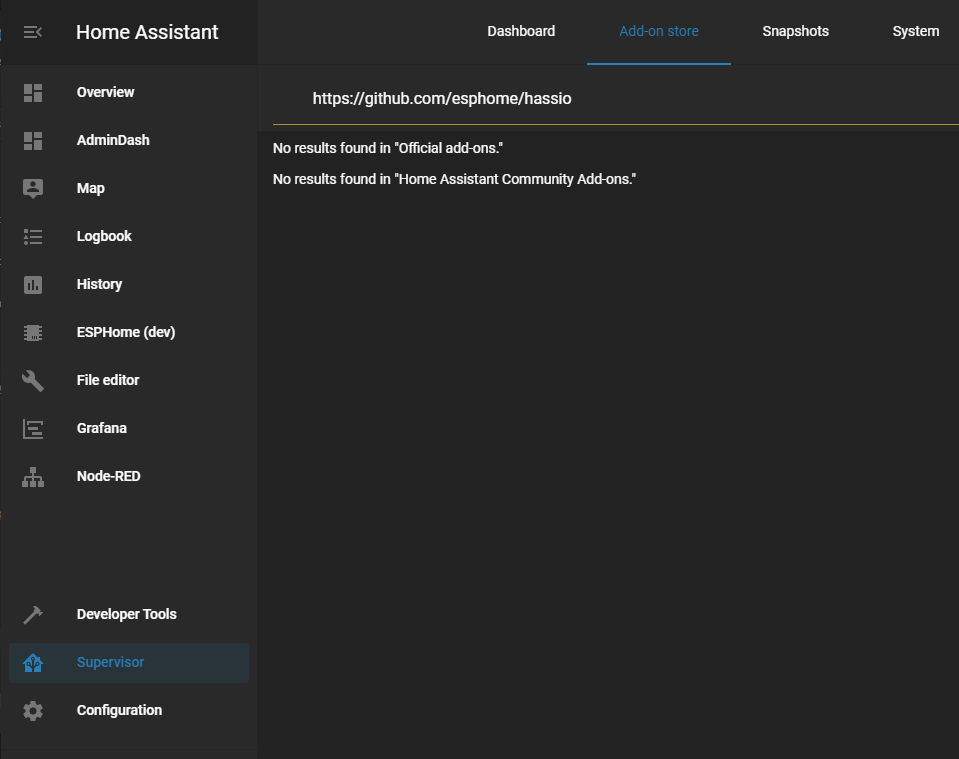This screenshot has width=959, height=759.
Task: Select the Map icon in the sidebar
Action: (x=33, y=188)
